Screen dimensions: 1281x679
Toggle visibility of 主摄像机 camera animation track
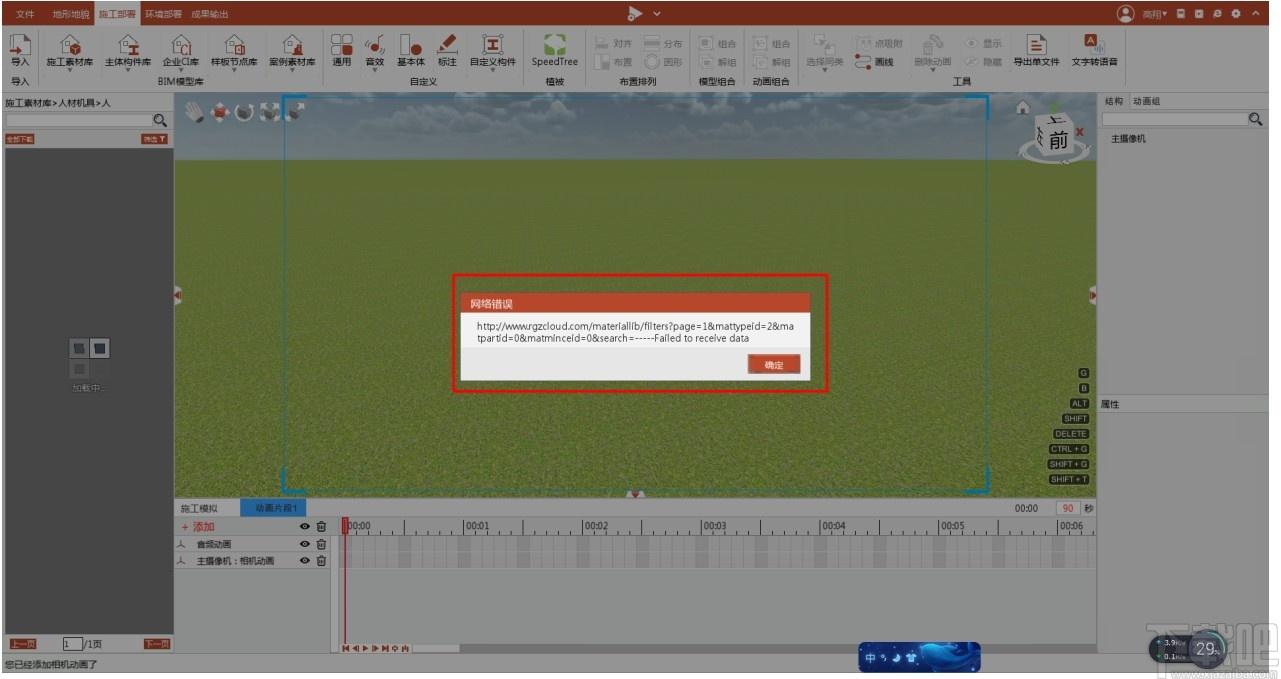[x=305, y=561]
